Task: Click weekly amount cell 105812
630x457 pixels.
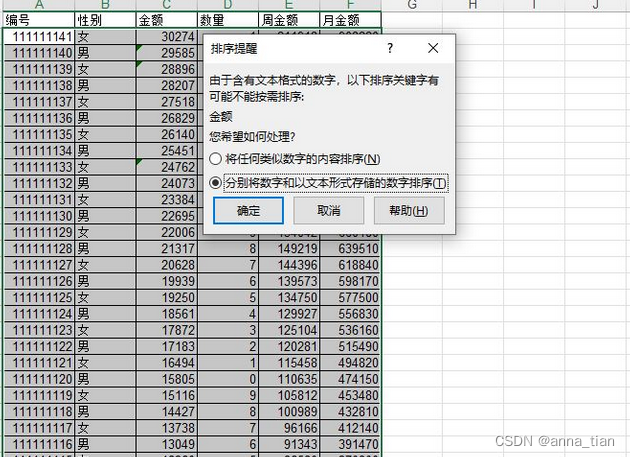Action: 289,396
